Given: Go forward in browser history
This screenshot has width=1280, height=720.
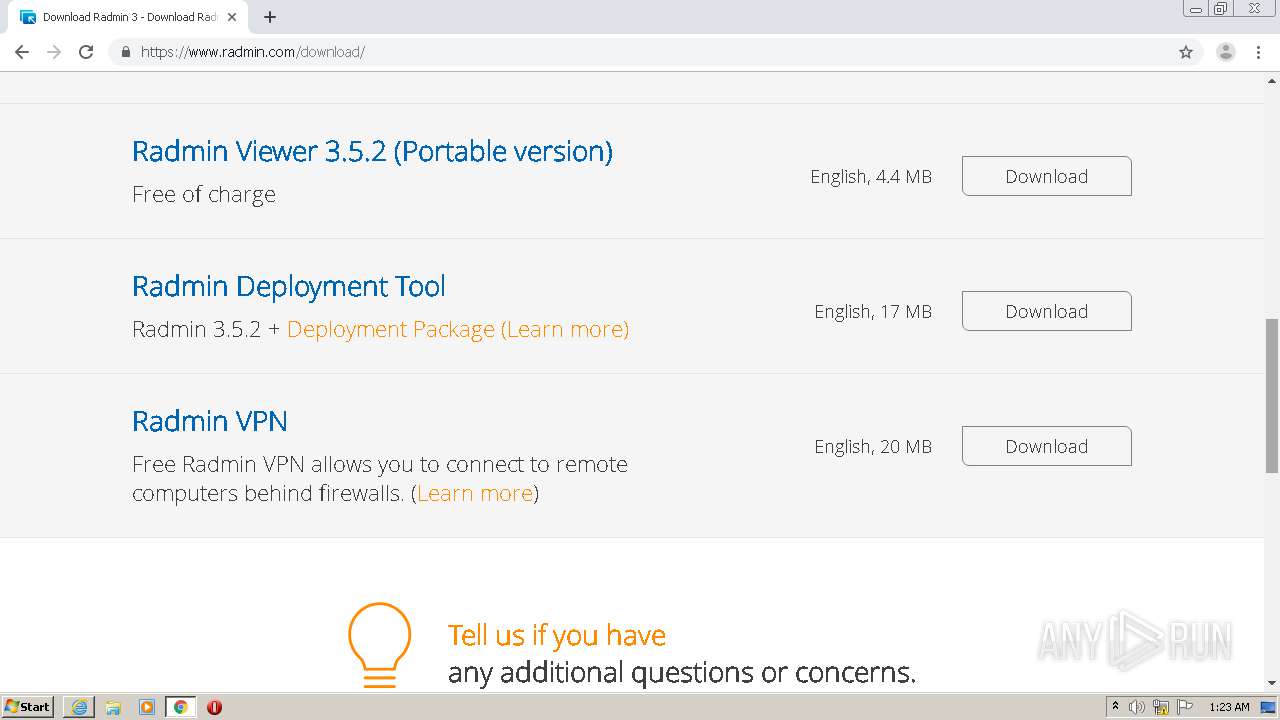Looking at the screenshot, I should pyautogui.click(x=54, y=52).
